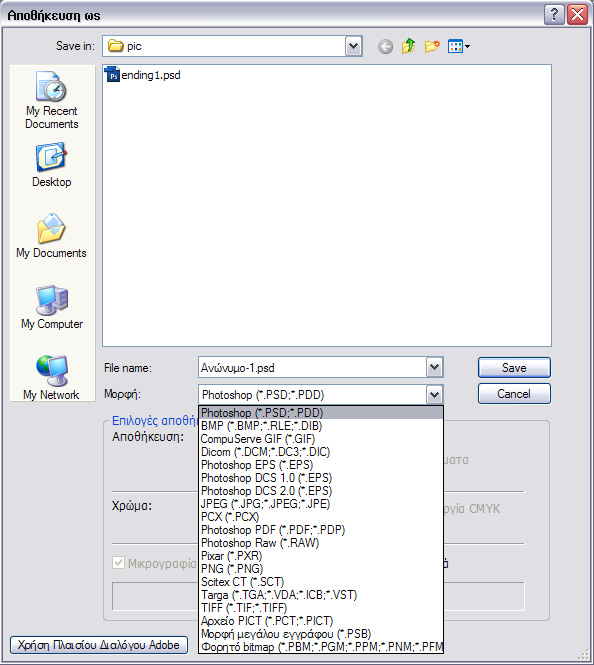Open My Computer location
The image size is (594, 665).
[52, 307]
